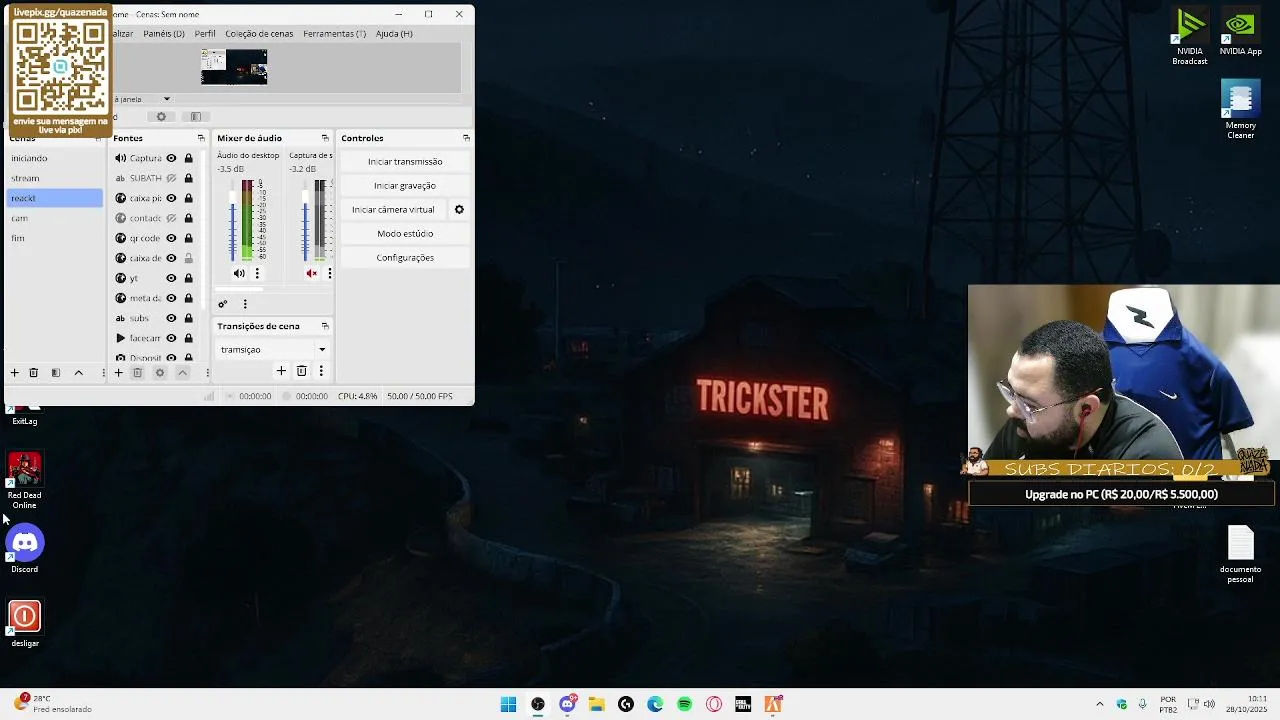Remove selected scene with the trash icon
The height and width of the screenshot is (720, 1280).
point(33,372)
